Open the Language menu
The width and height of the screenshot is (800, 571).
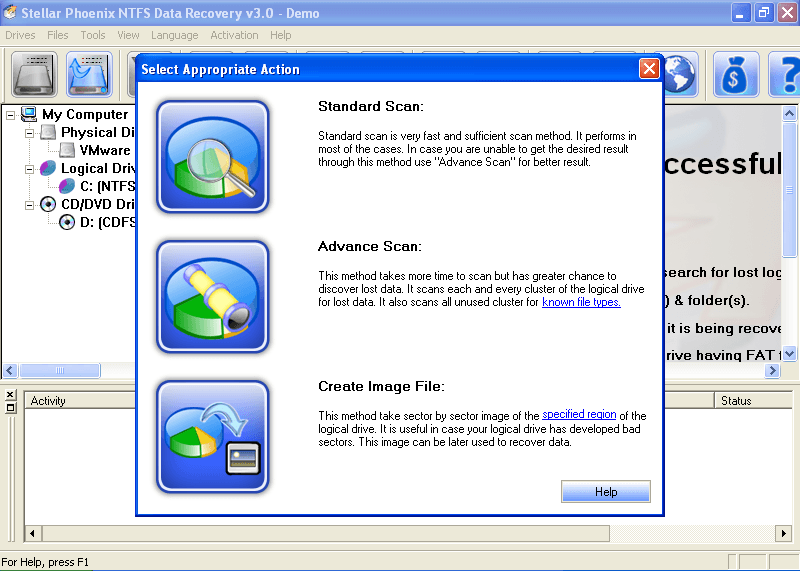pyautogui.click(x=174, y=35)
